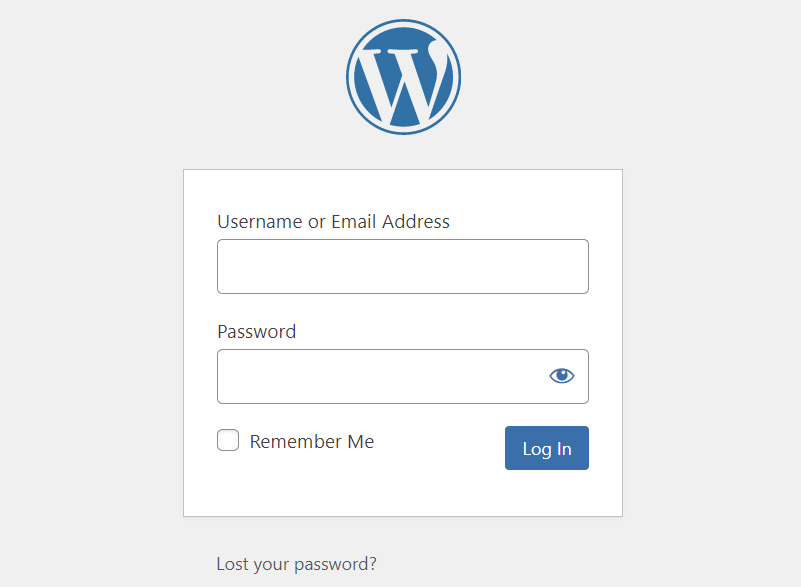Viewport: 801px width, 587px height.
Task: Tick the Remember Me checkbox
Action: click(x=228, y=441)
